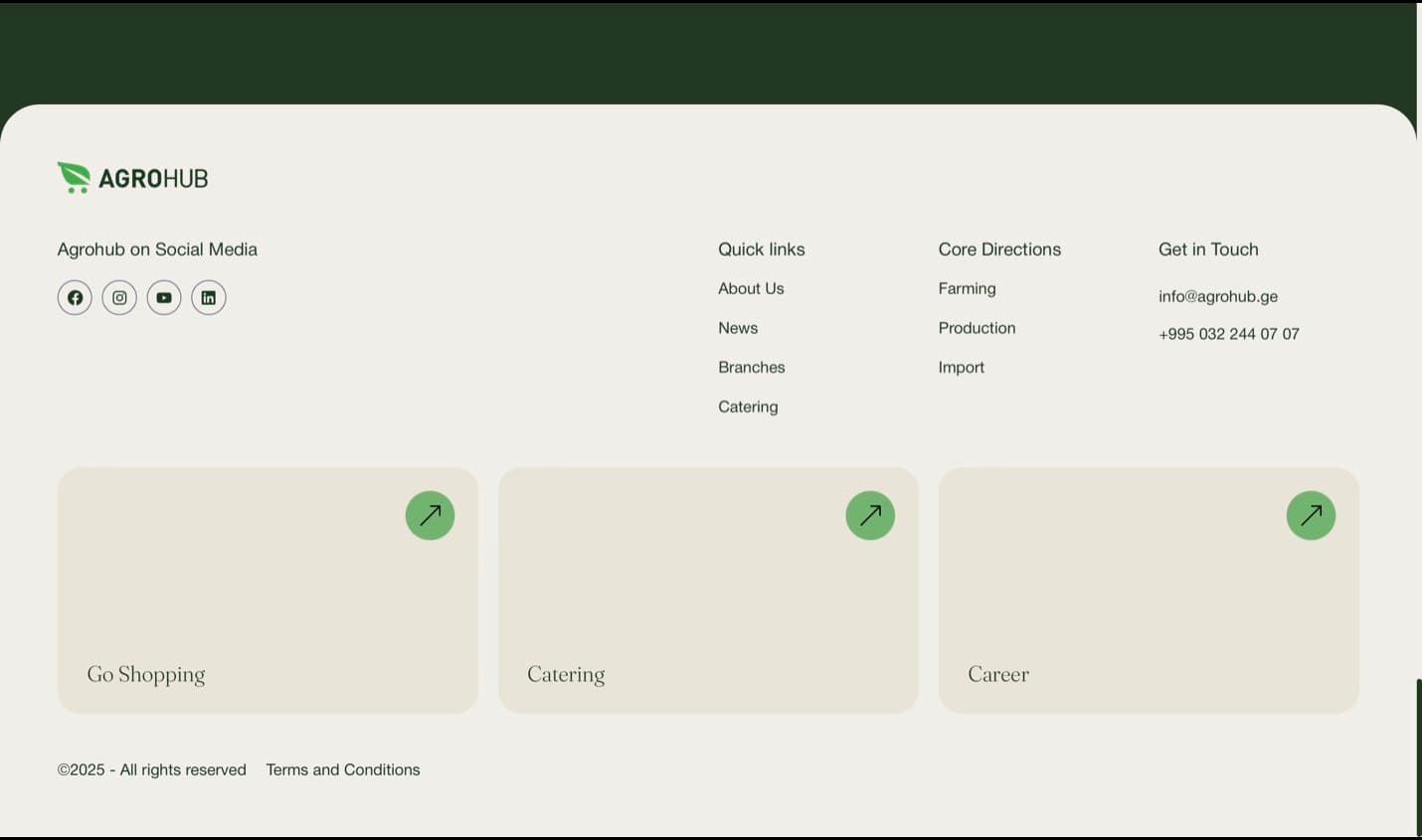Click the arrow on the Career card
This screenshot has height=840, width=1422.
(1311, 515)
